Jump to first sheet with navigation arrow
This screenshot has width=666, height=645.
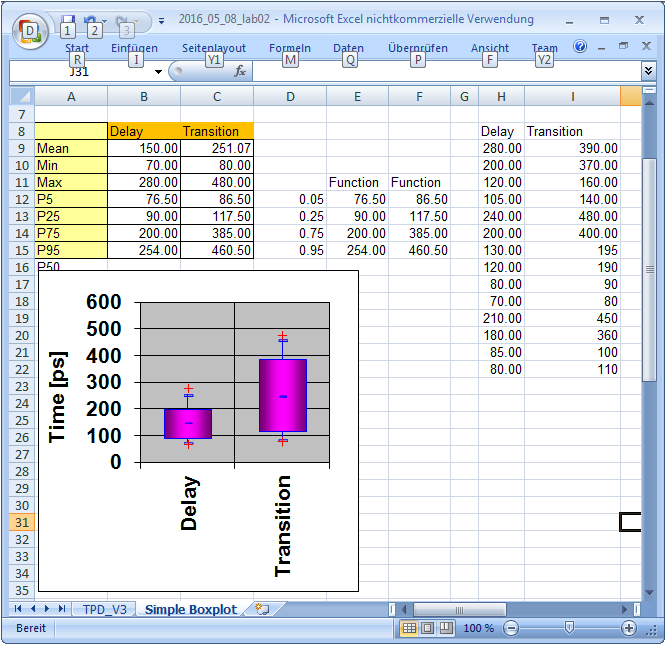click(x=18, y=608)
